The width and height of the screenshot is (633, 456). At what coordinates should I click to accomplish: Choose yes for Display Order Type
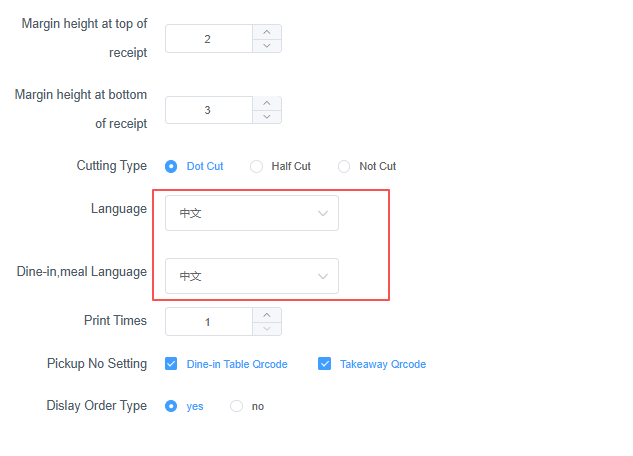point(171,406)
